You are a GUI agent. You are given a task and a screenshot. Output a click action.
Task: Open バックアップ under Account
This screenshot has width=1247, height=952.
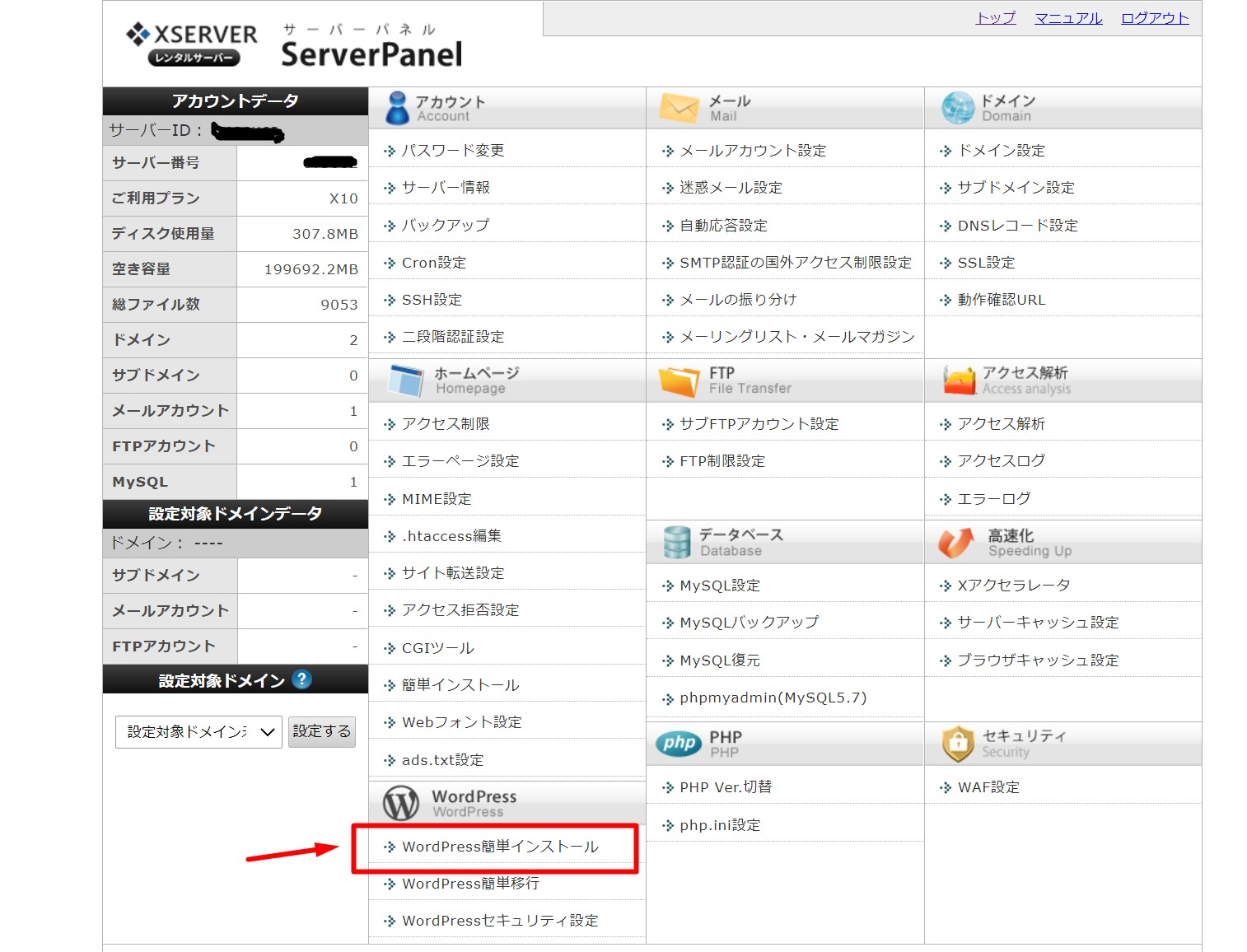[x=446, y=225]
